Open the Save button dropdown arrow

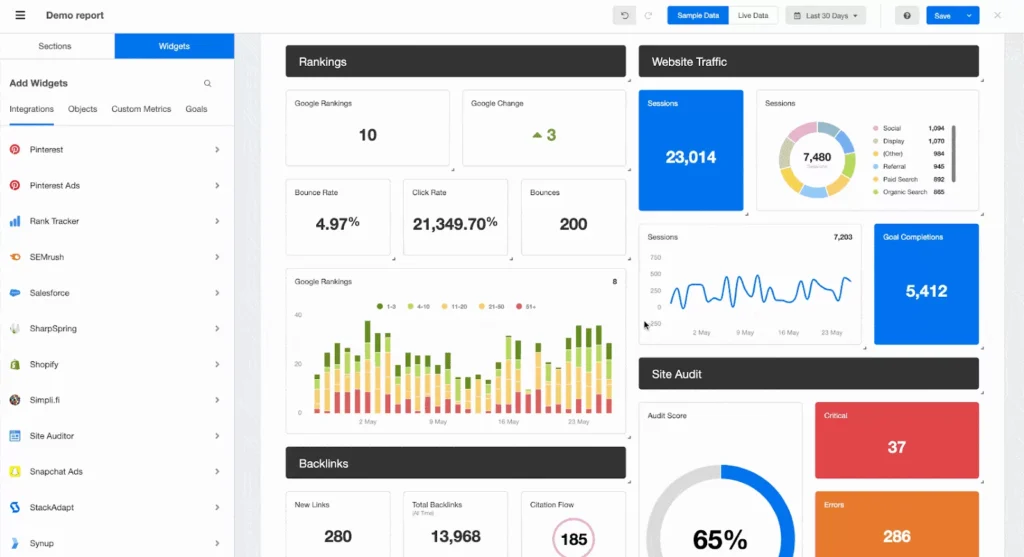pyautogui.click(x=968, y=16)
